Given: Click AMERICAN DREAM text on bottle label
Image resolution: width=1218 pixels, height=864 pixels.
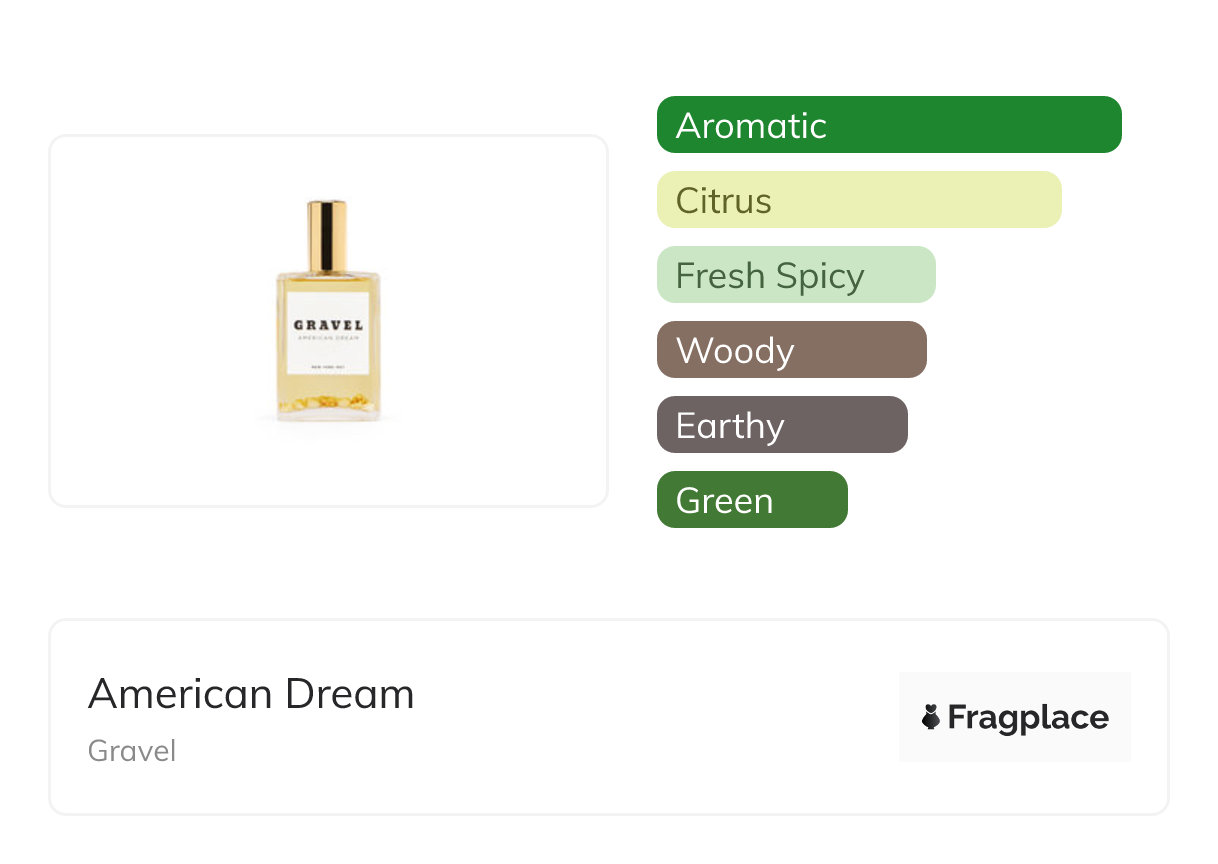Looking at the screenshot, I should 328,338.
